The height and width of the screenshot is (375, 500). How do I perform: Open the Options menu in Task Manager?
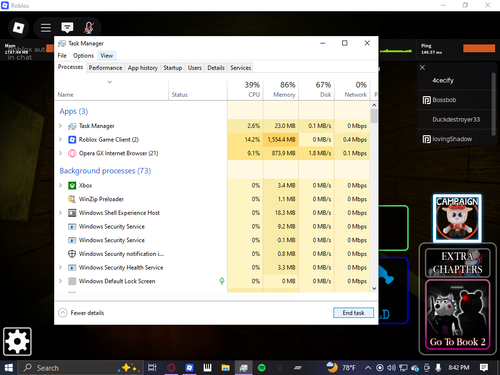[x=83, y=56]
